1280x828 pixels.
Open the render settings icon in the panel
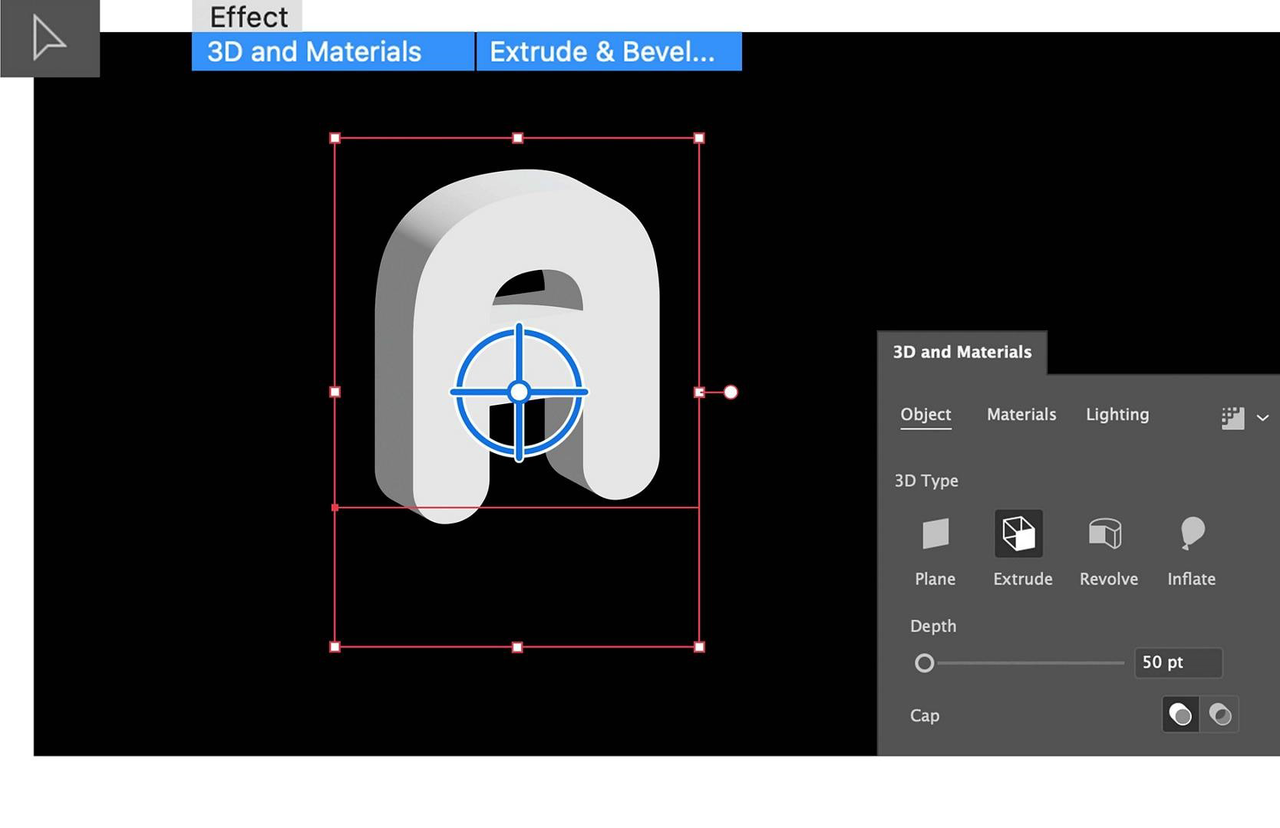1232,417
